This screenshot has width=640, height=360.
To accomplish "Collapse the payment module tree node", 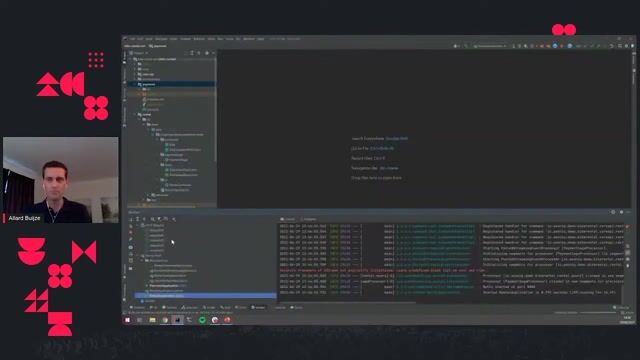I will 135,84.
